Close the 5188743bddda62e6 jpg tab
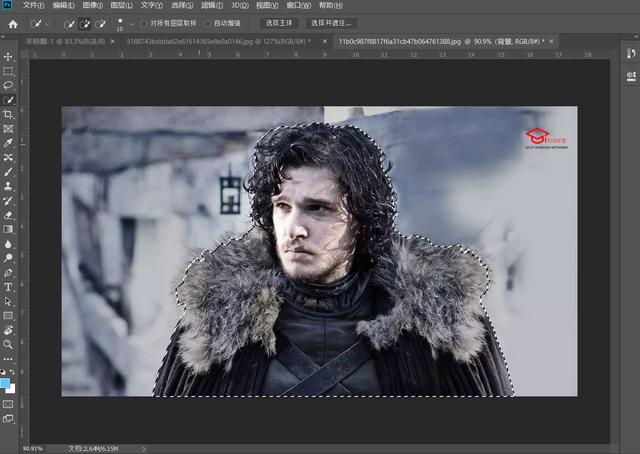640x454 pixels. point(324,41)
